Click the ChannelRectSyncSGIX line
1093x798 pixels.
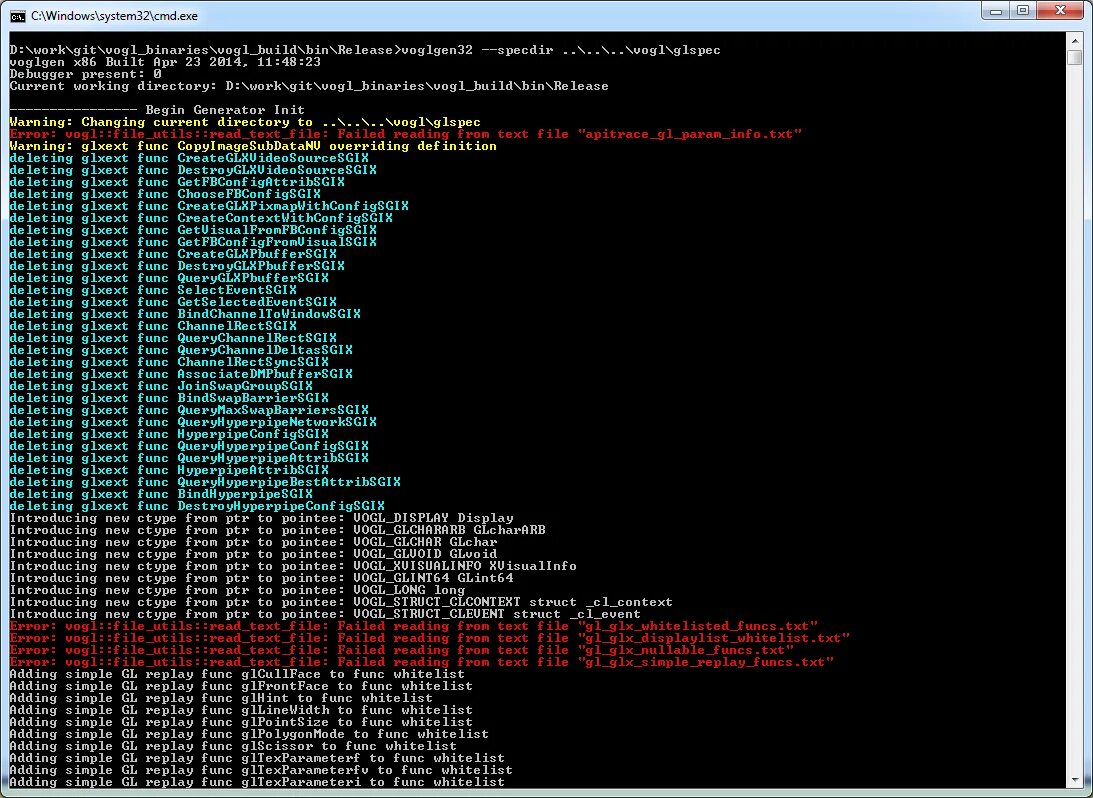[x=169, y=362]
